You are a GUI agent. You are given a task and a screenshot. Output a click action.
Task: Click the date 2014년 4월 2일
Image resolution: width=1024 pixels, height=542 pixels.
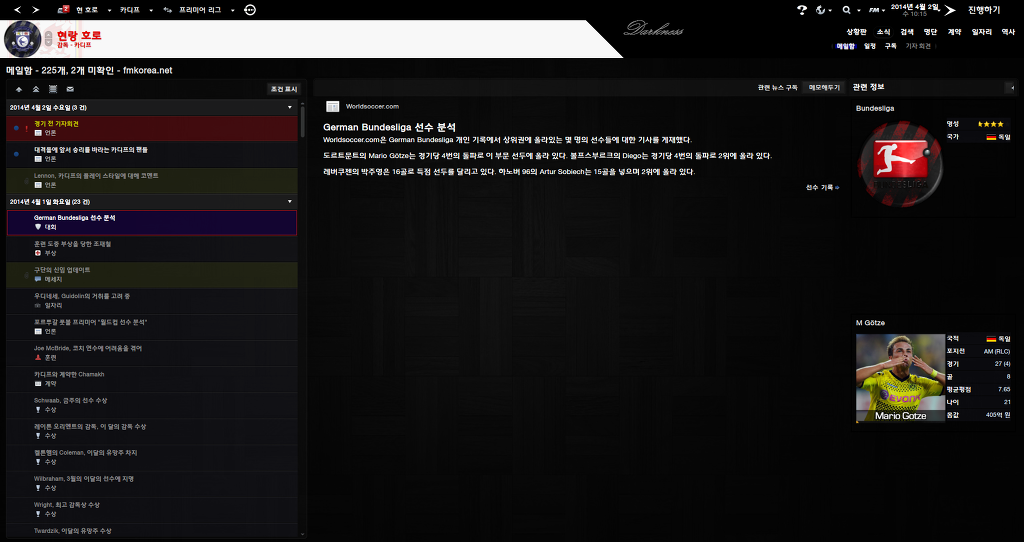915,7
